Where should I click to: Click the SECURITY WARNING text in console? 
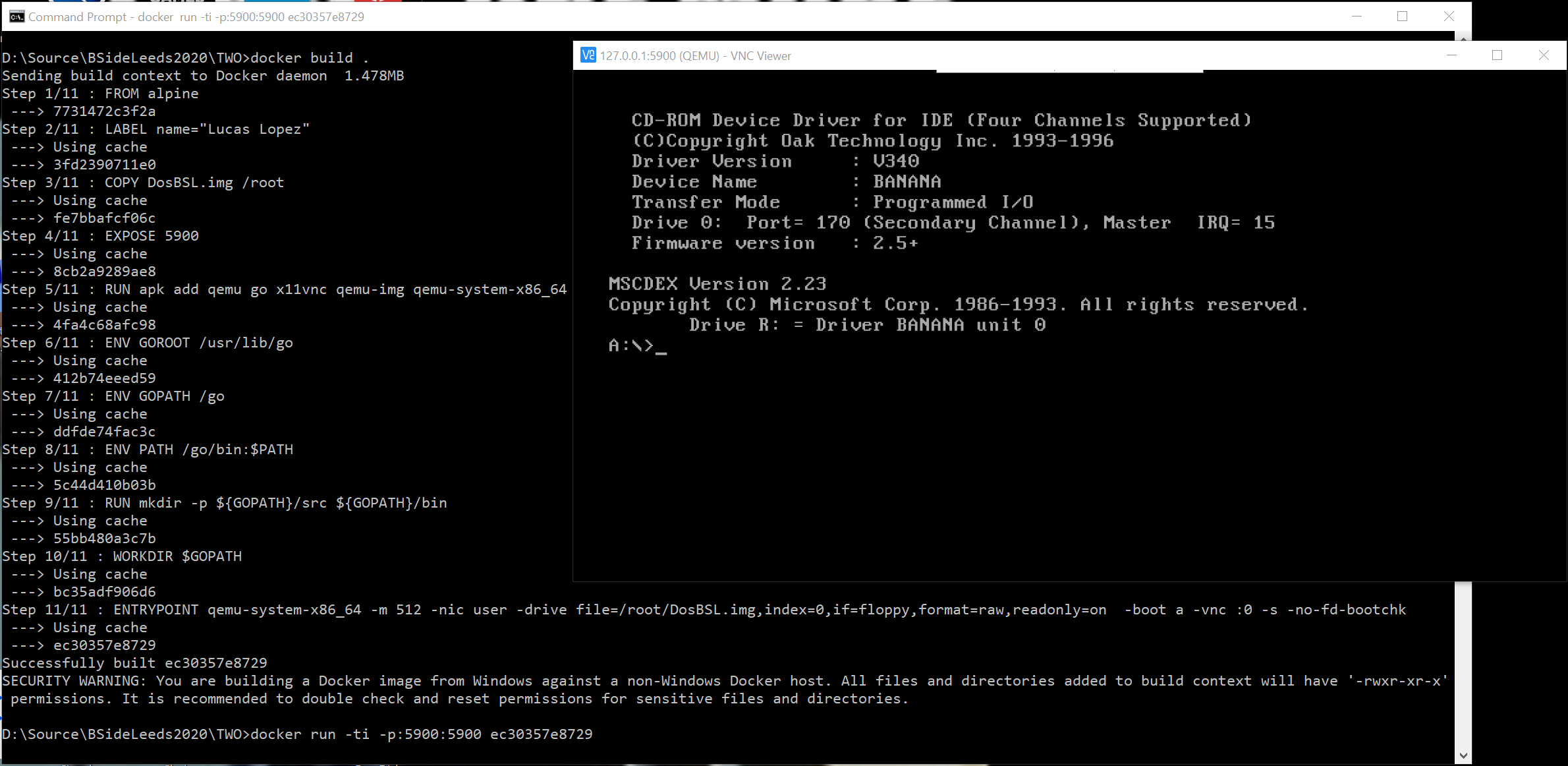pos(72,680)
